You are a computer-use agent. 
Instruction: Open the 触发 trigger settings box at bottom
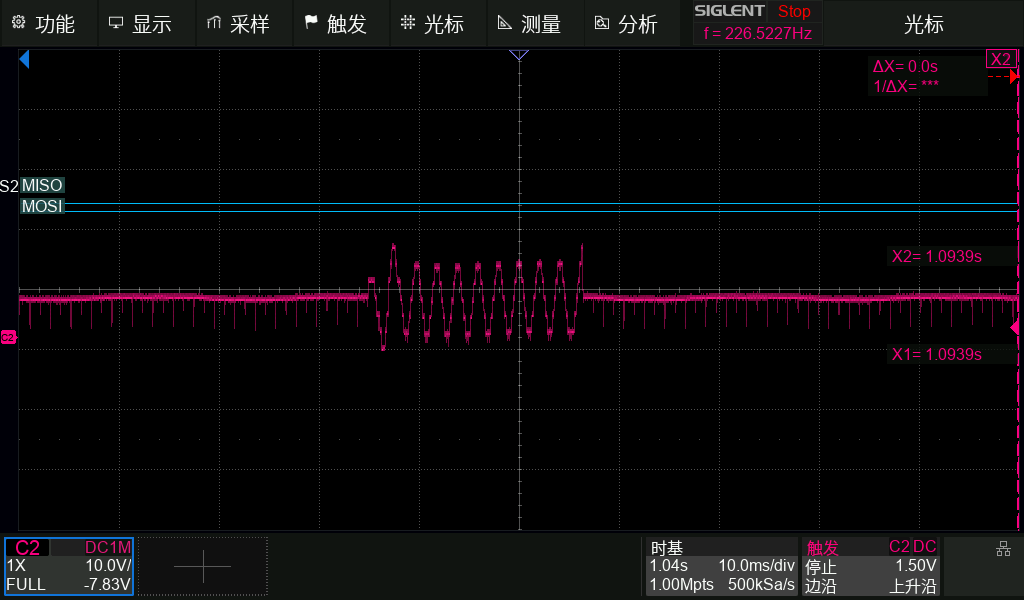[x=871, y=566]
